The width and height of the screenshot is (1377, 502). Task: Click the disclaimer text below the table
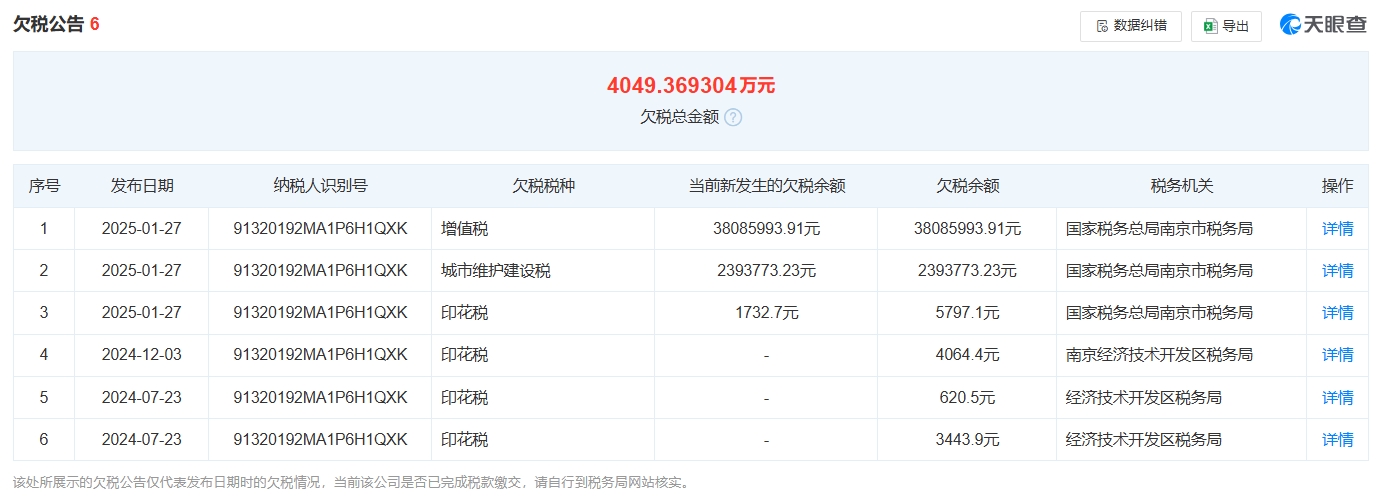[351, 482]
